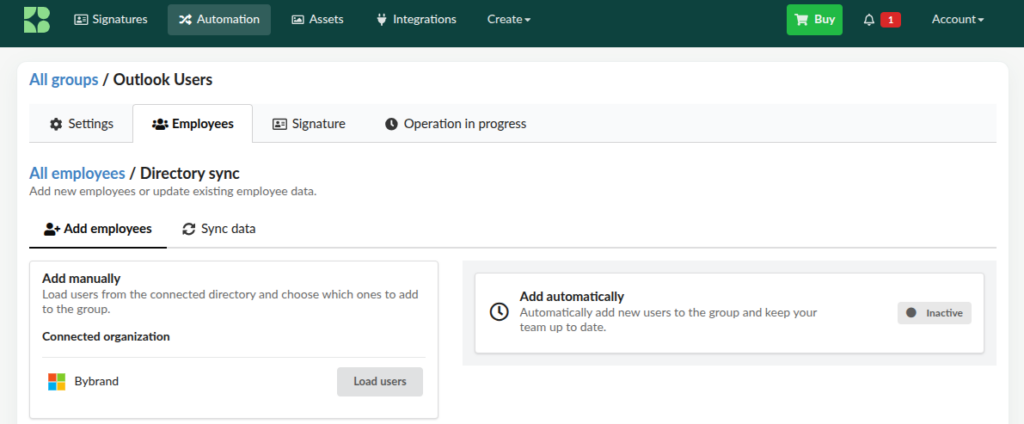Open the Operation in progress tab

(x=455, y=123)
